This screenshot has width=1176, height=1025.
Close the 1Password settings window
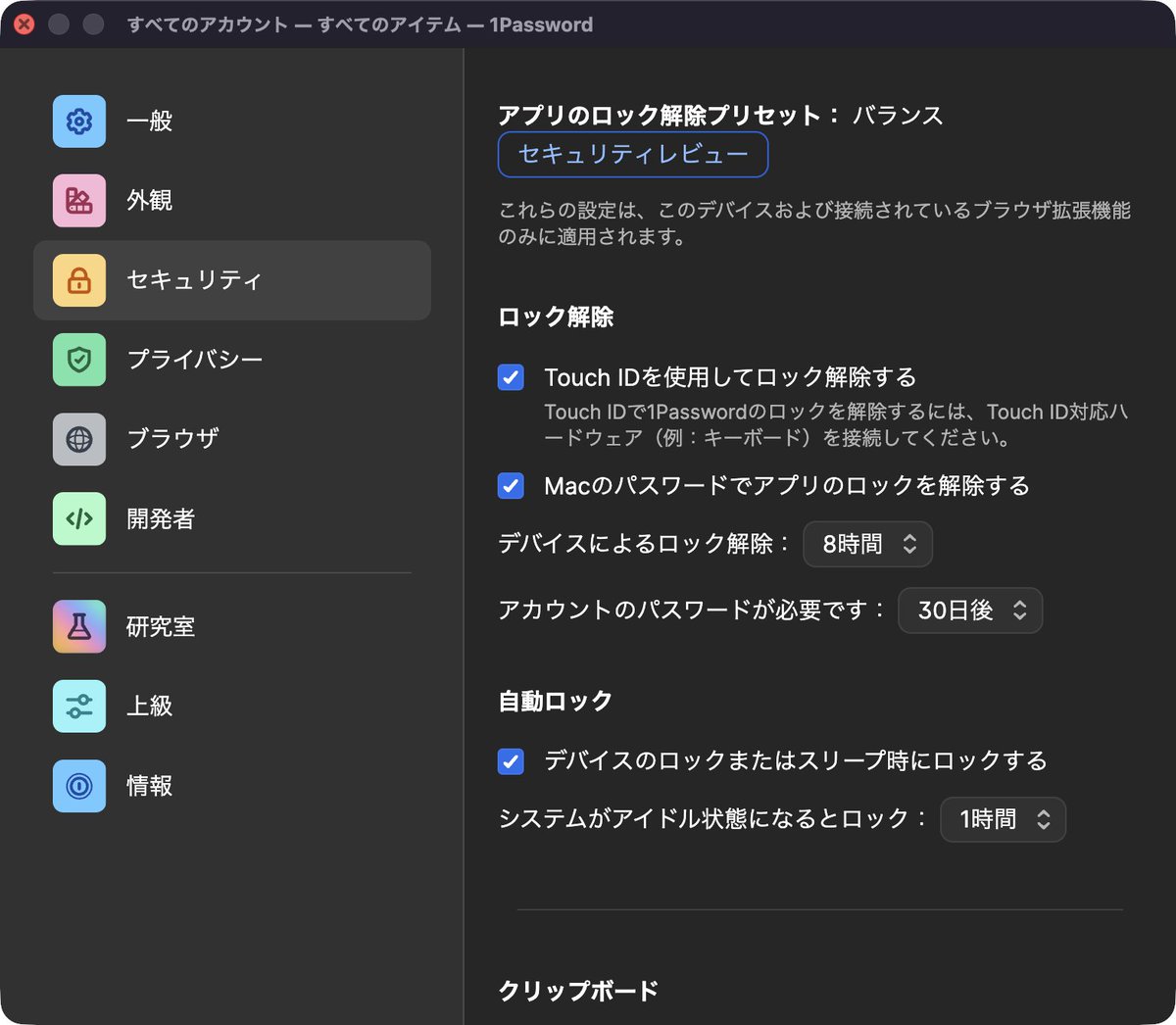tap(24, 24)
